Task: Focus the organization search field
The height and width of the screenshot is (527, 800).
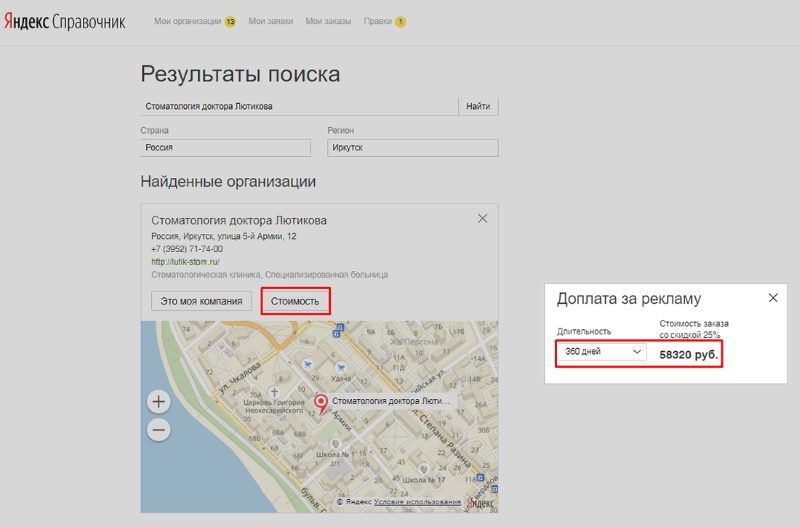Action: pyautogui.click(x=299, y=106)
